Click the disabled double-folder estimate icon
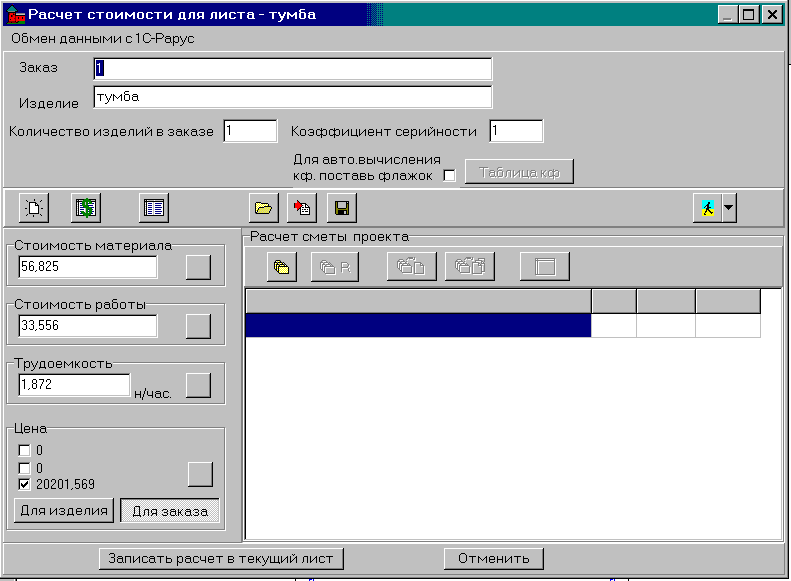The width and height of the screenshot is (791, 581). pos(470,267)
